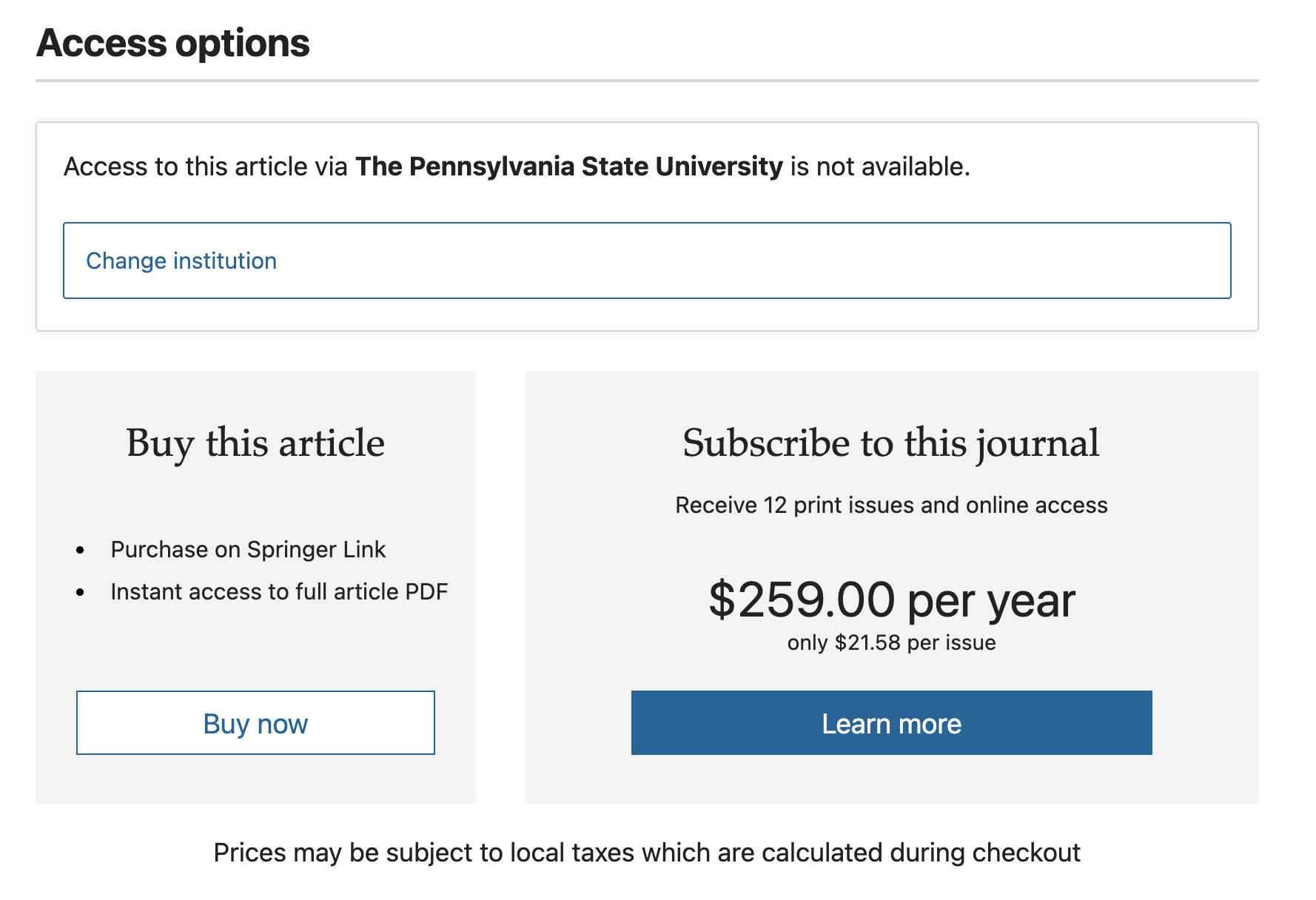The height and width of the screenshot is (900, 1316).
Task: Click the $259.00 per year price
Action: pos(891,600)
